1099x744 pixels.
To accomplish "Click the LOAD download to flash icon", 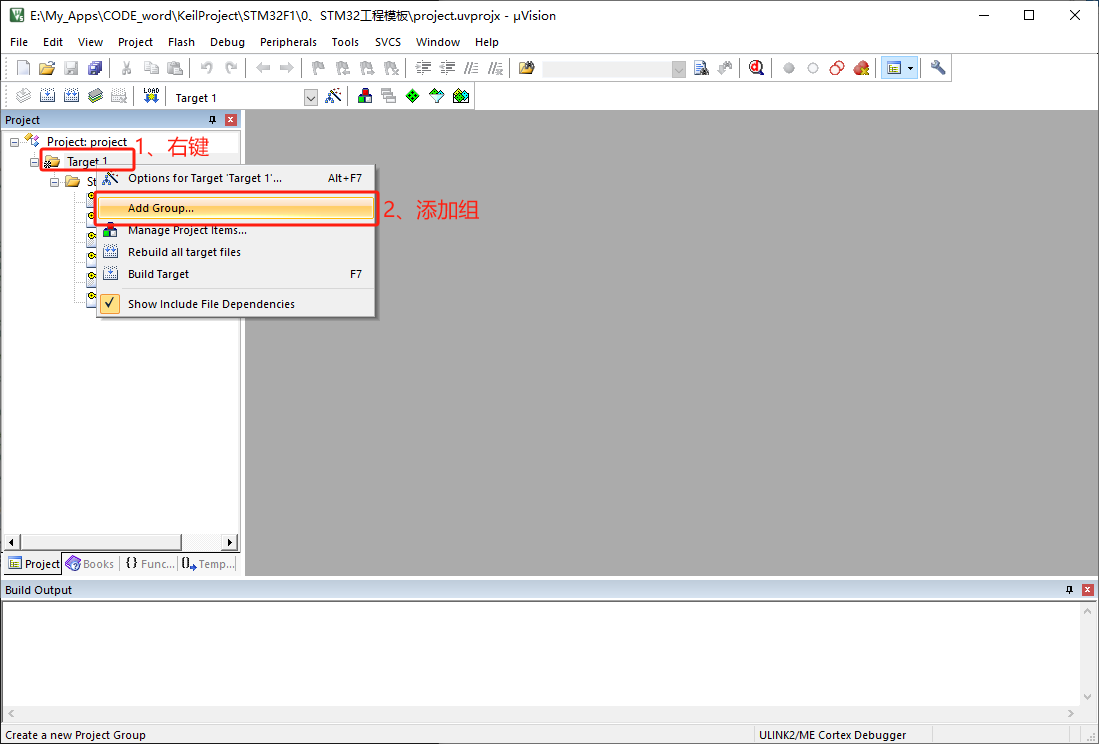I will [151, 96].
